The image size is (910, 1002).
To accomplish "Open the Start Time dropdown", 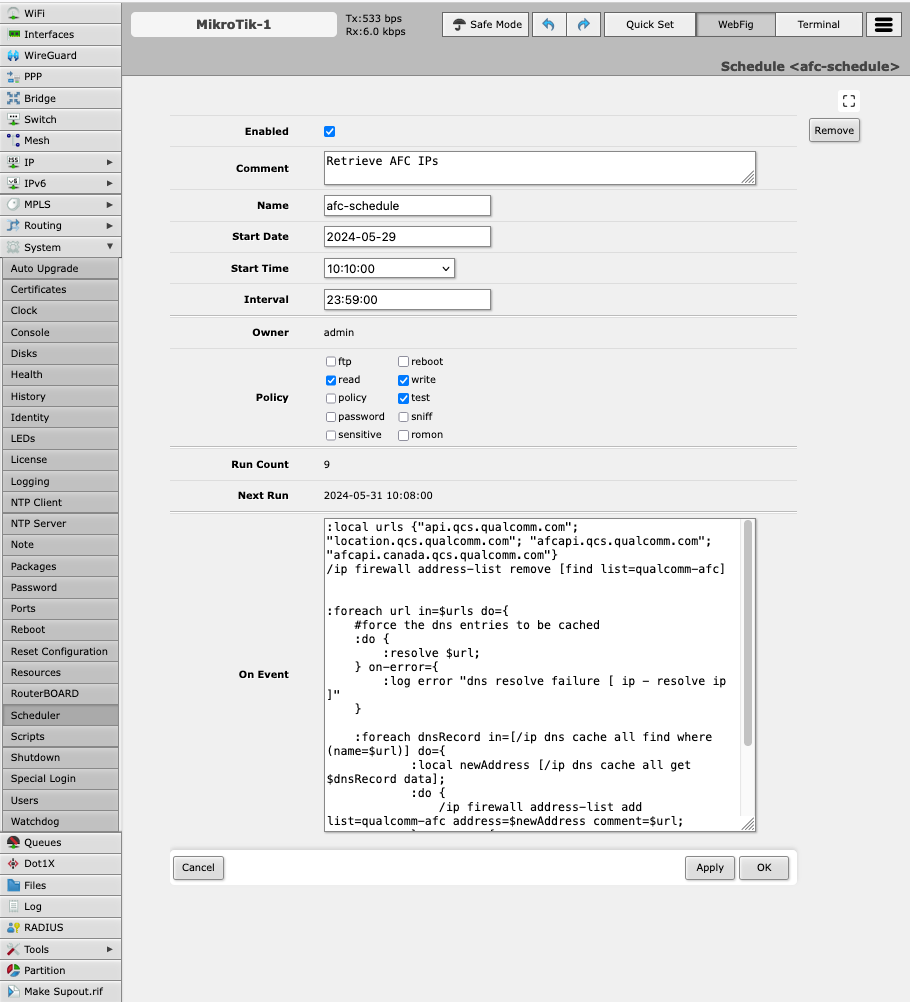I will (x=389, y=268).
